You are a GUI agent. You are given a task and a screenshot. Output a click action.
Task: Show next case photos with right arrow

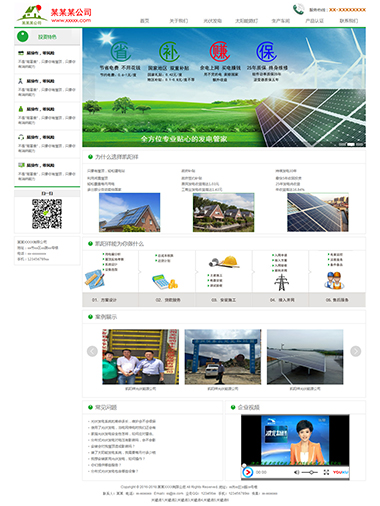pos(356,351)
